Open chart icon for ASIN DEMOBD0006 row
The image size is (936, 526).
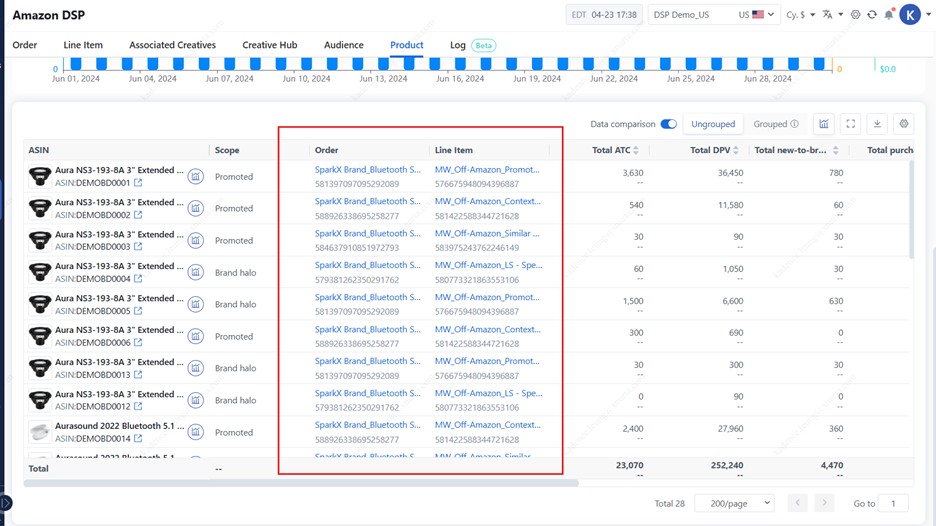coord(196,336)
